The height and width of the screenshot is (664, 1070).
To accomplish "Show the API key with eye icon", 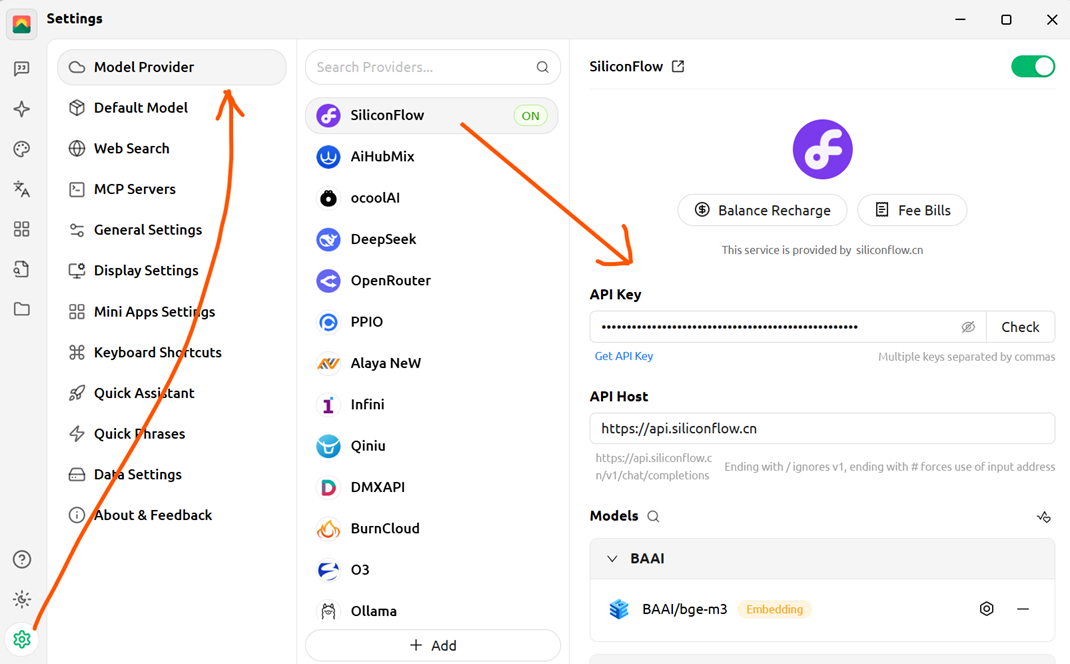I will pos(968,327).
